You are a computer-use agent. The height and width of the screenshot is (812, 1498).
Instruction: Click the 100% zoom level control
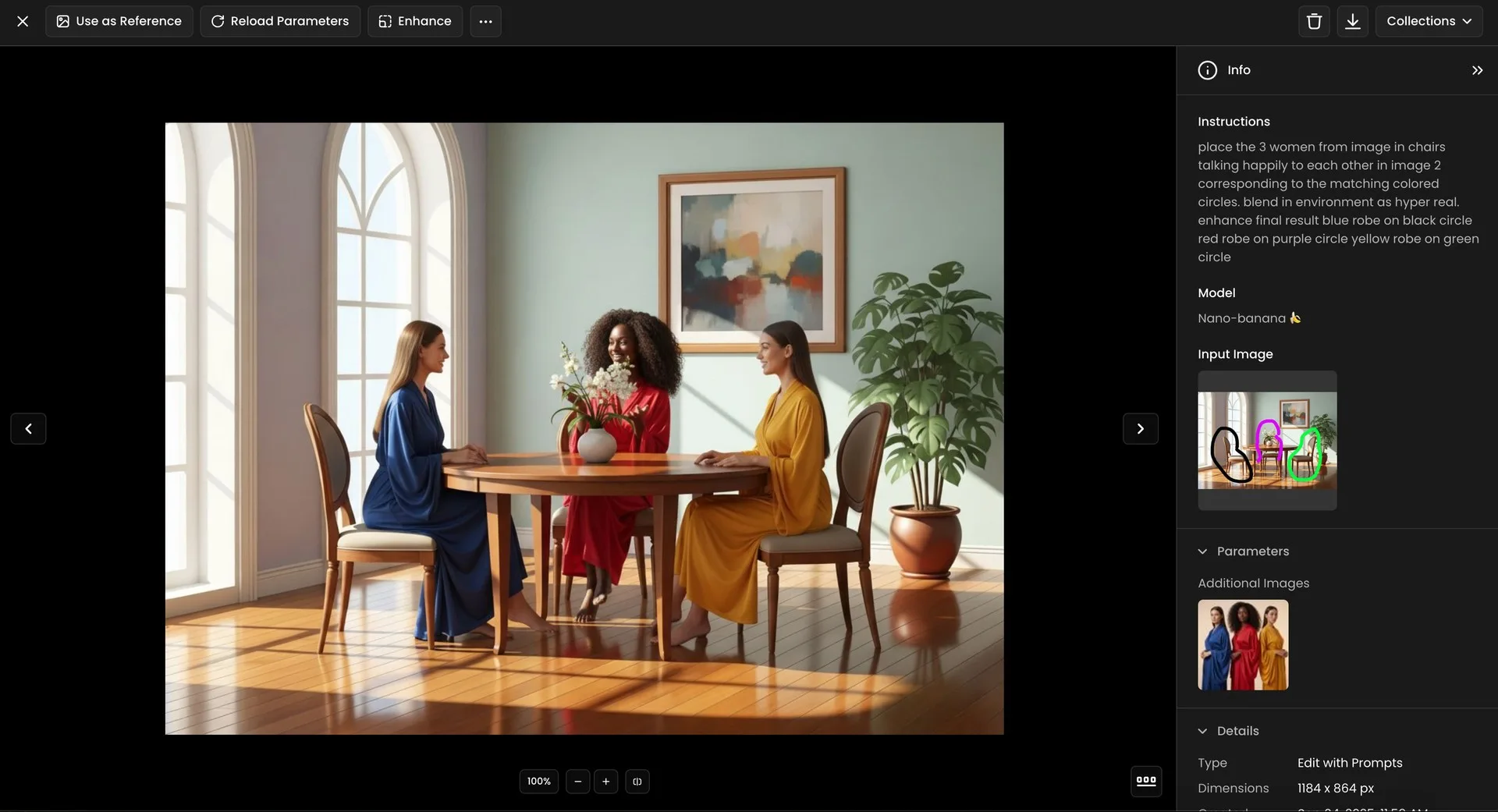(x=538, y=781)
